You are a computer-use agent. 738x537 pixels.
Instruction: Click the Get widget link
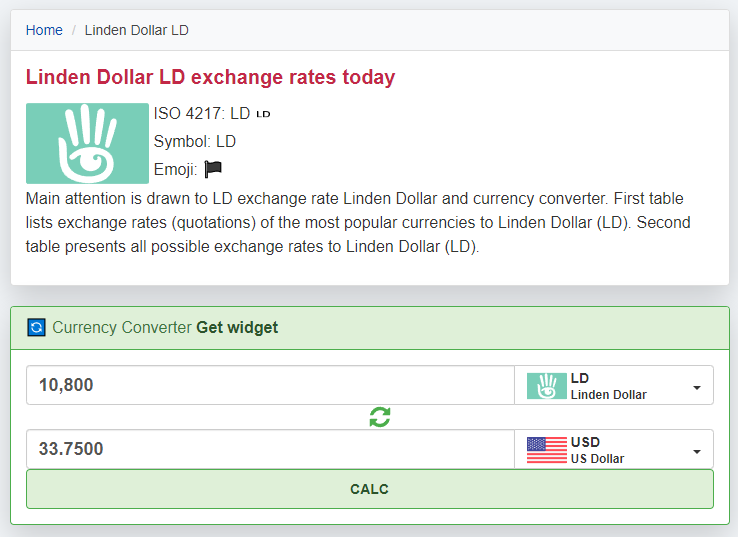237,327
